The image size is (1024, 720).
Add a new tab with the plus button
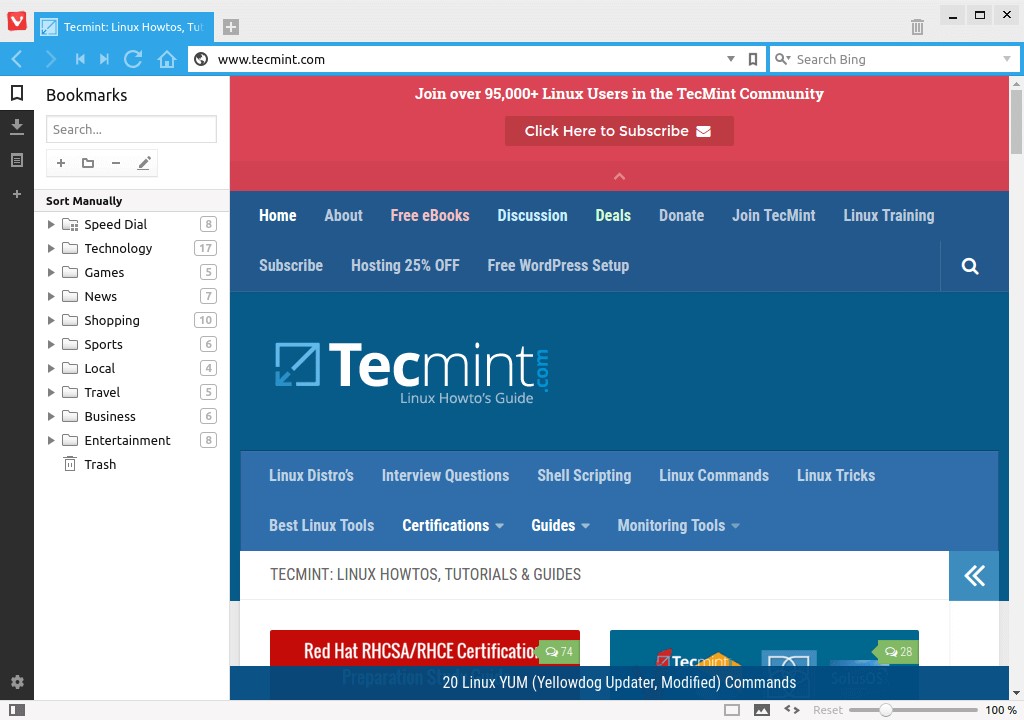tap(231, 27)
